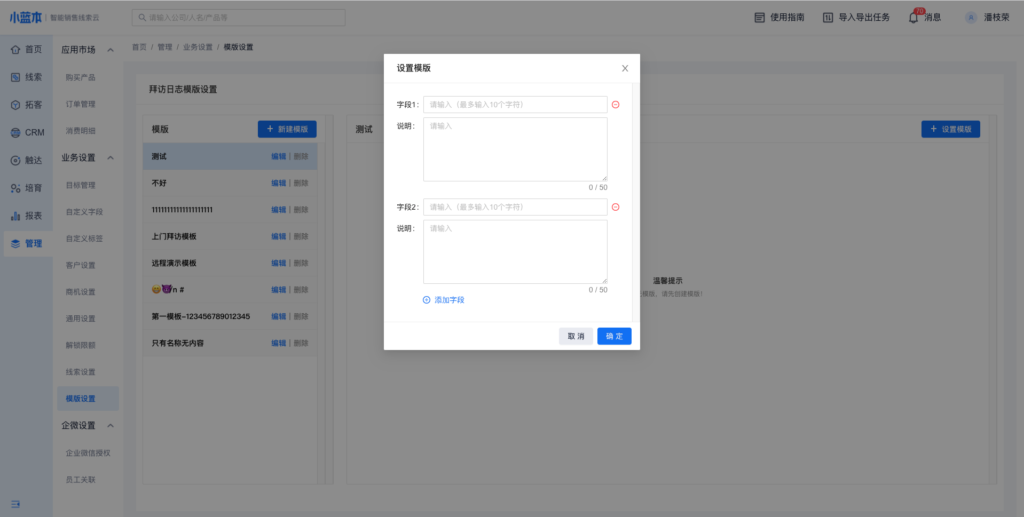Click the red remove icon for 字段1
This screenshot has width=1024, height=517.
coord(615,105)
